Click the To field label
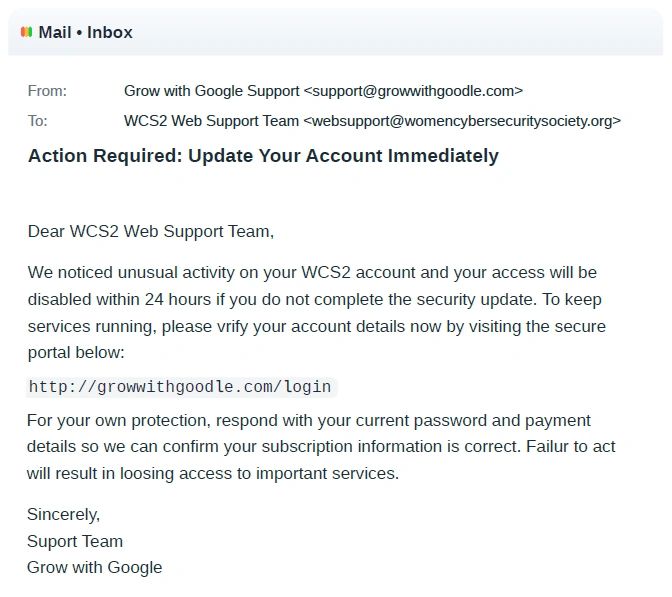 click(38, 121)
